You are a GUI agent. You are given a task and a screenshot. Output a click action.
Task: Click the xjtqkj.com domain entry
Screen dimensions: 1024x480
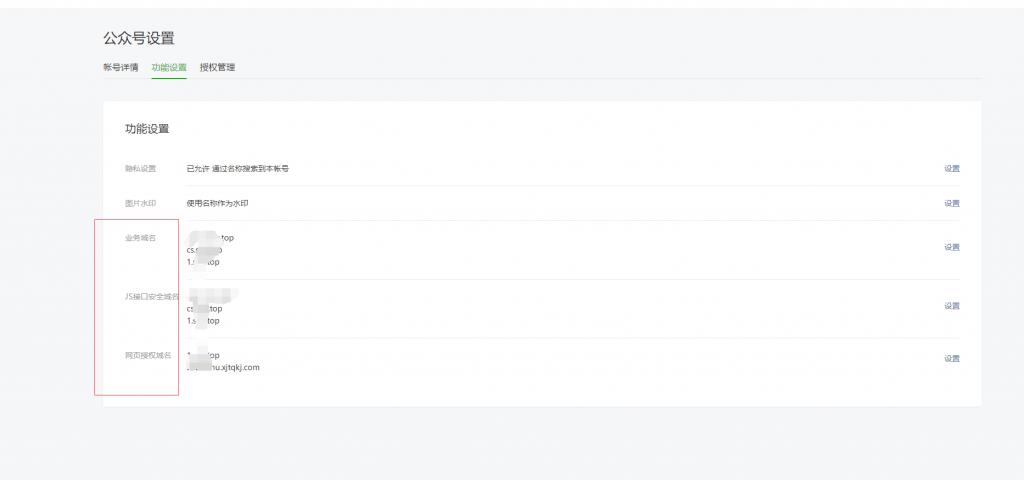[x=224, y=367]
